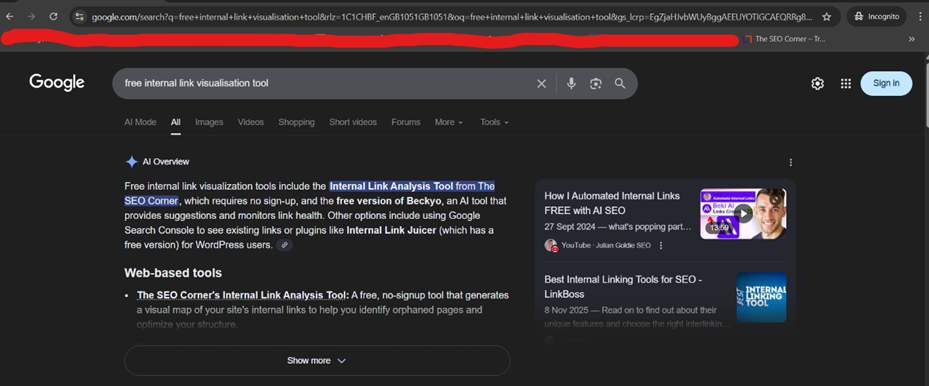Switch to Short videos tab
Viewport: 929px width, 386px height.
(353, 122)
